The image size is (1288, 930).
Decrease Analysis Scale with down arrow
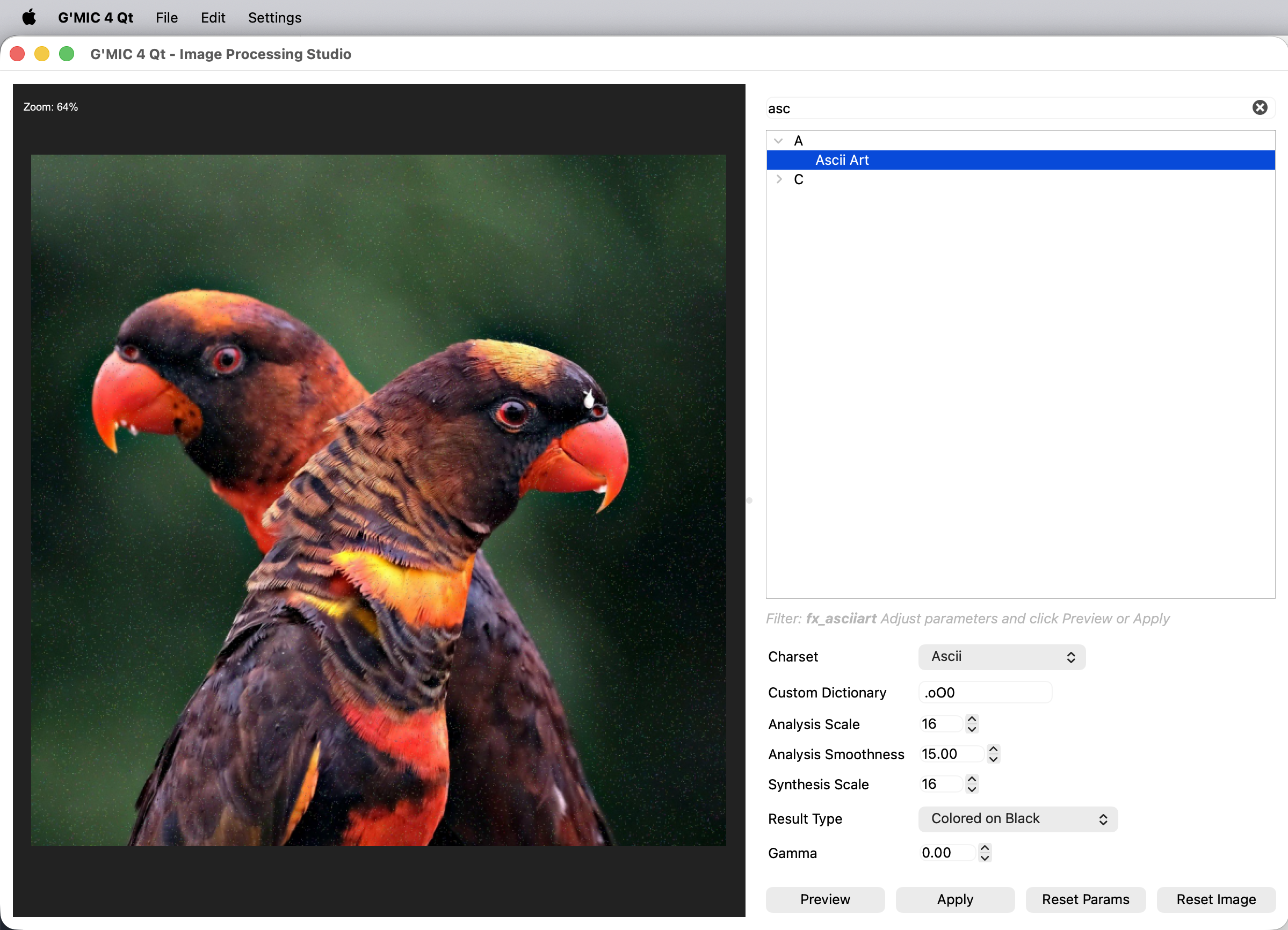point(972,729)
